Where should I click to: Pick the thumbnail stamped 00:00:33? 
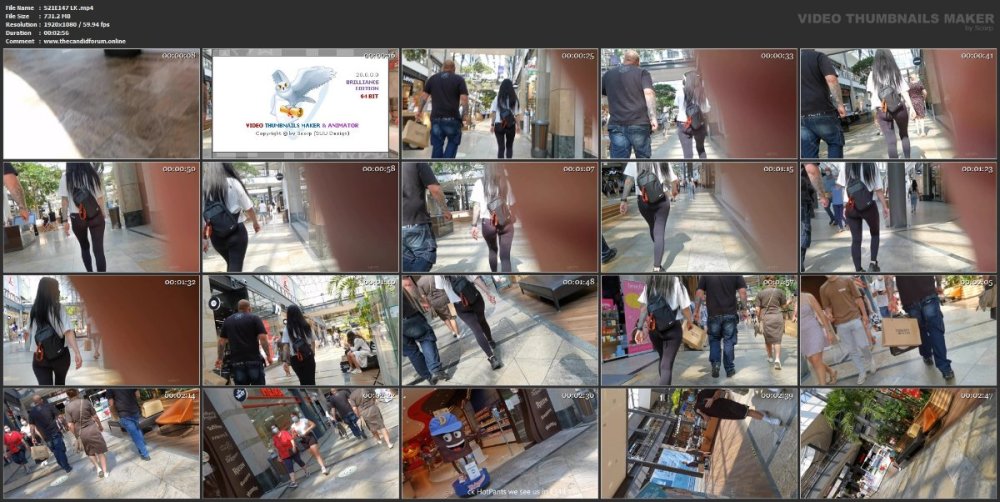click(x=699, y=104)
